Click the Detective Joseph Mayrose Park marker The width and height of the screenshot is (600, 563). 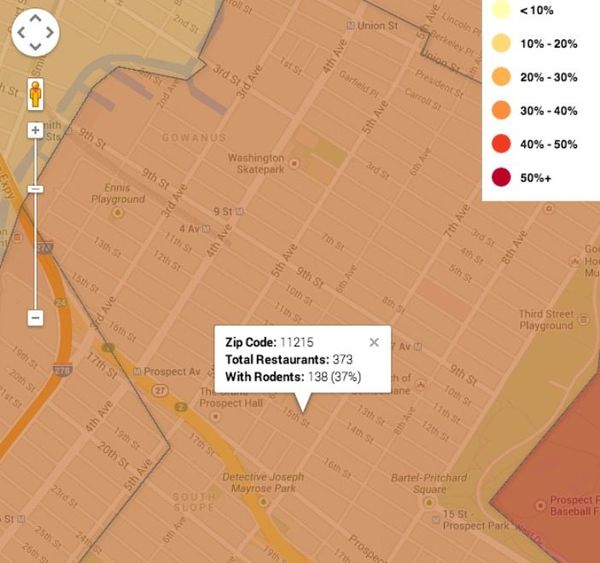click(263, 501)
